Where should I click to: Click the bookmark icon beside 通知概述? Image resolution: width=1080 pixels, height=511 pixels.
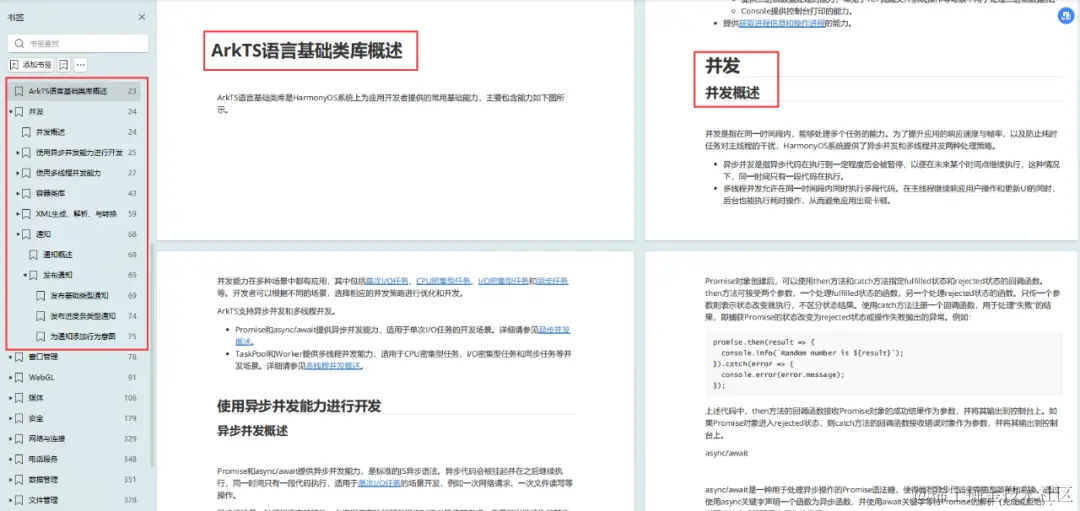(33, 255)
